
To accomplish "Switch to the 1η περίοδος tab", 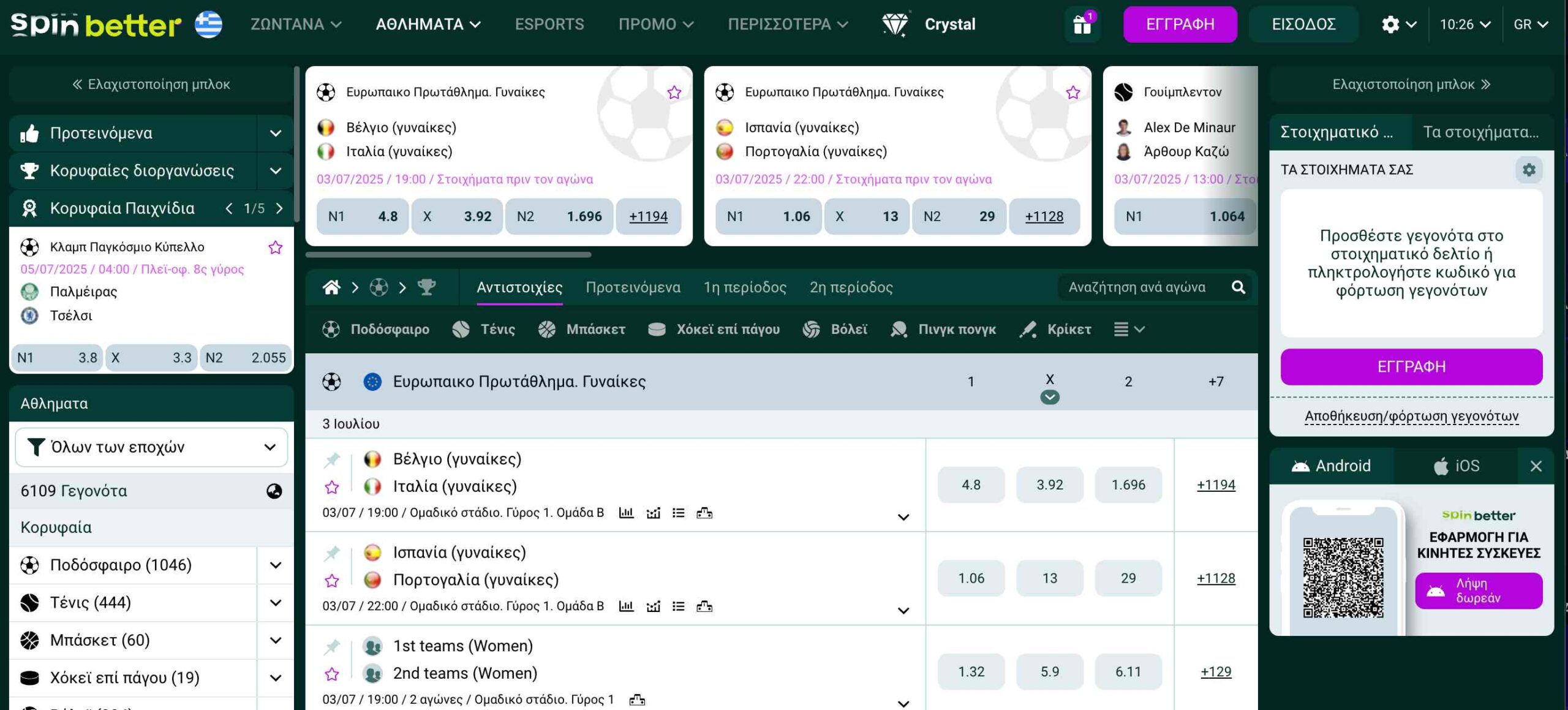I will click(744, 287).
